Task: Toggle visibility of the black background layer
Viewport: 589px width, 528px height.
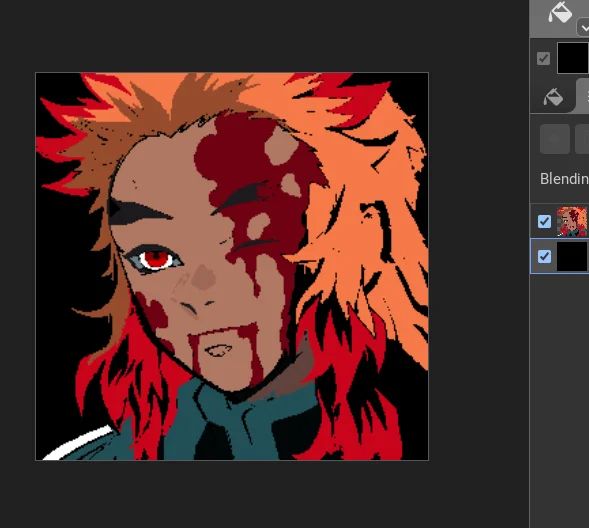Action: pyautogui.click(x=544, y=257)
